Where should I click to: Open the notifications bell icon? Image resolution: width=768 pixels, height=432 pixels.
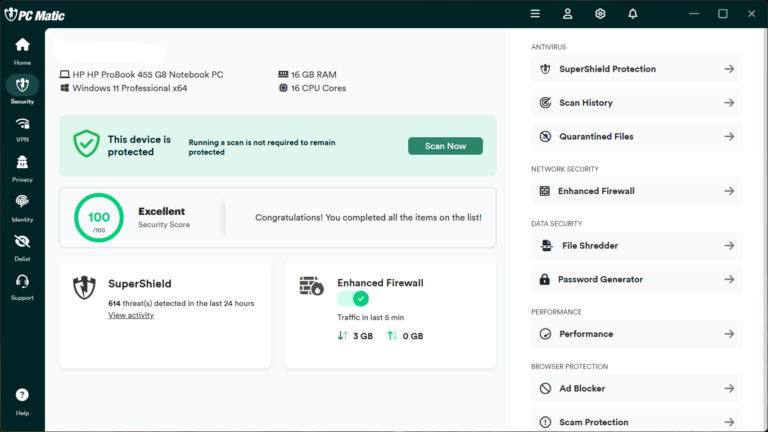click(633, 14)
